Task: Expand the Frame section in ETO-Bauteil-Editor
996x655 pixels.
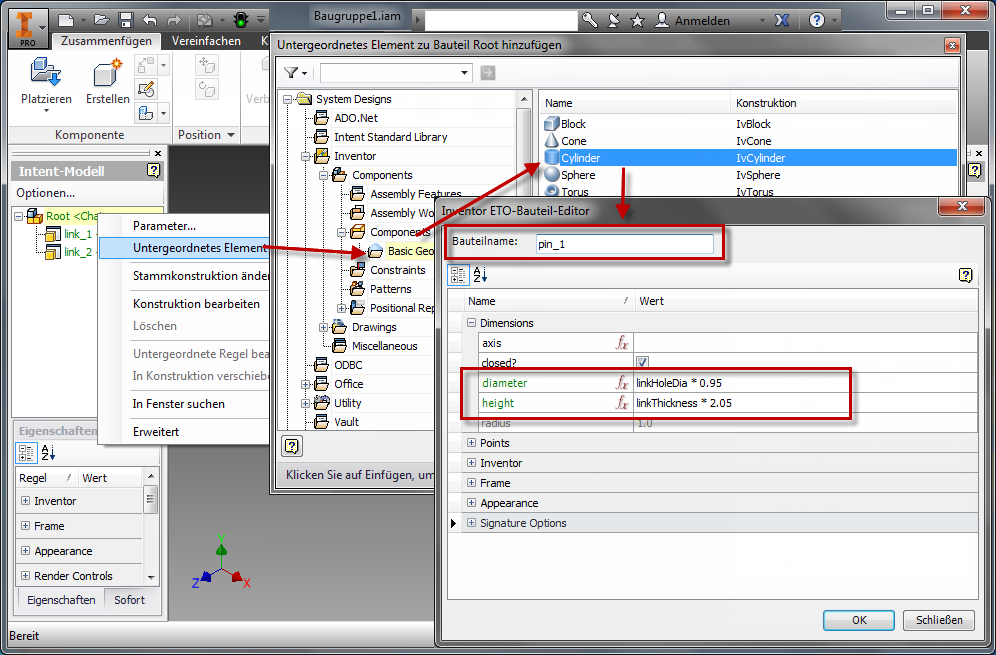Action: pos(471,483)
